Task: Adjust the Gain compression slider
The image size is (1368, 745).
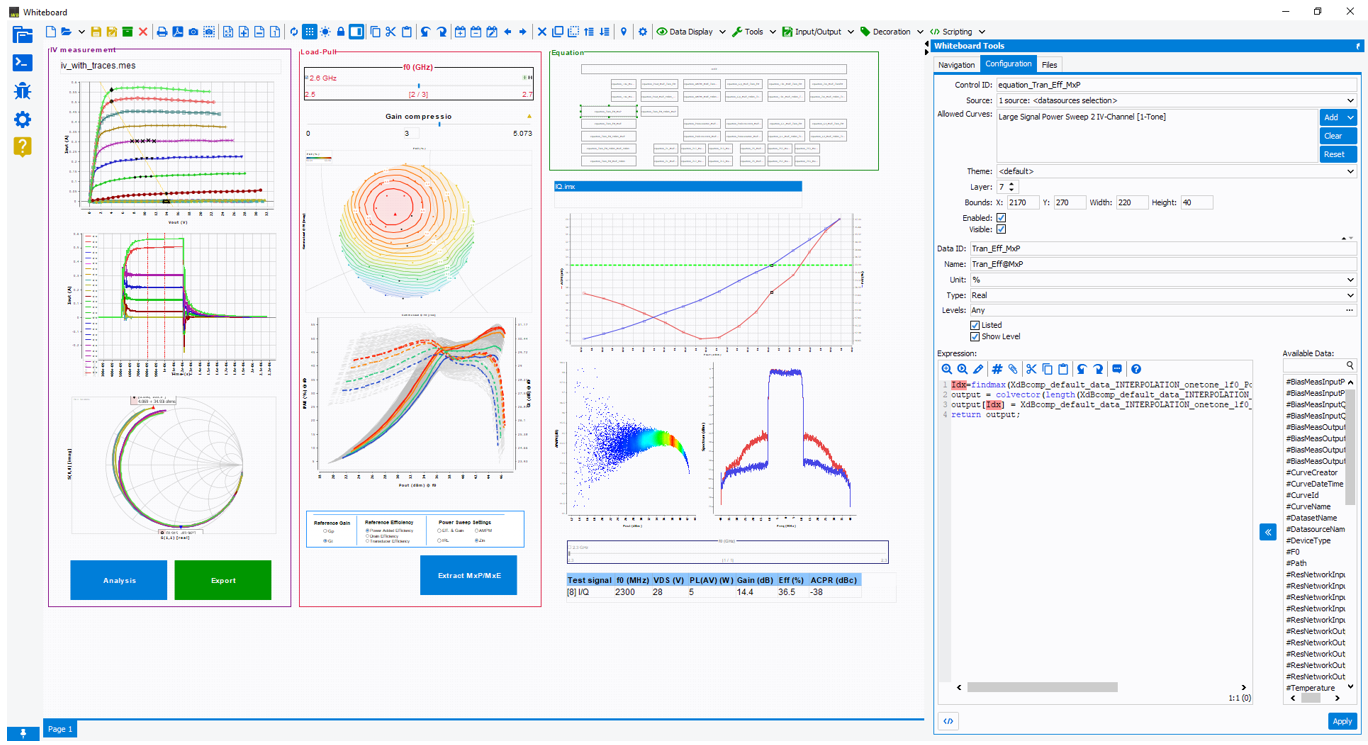Action: pos(440,125)
